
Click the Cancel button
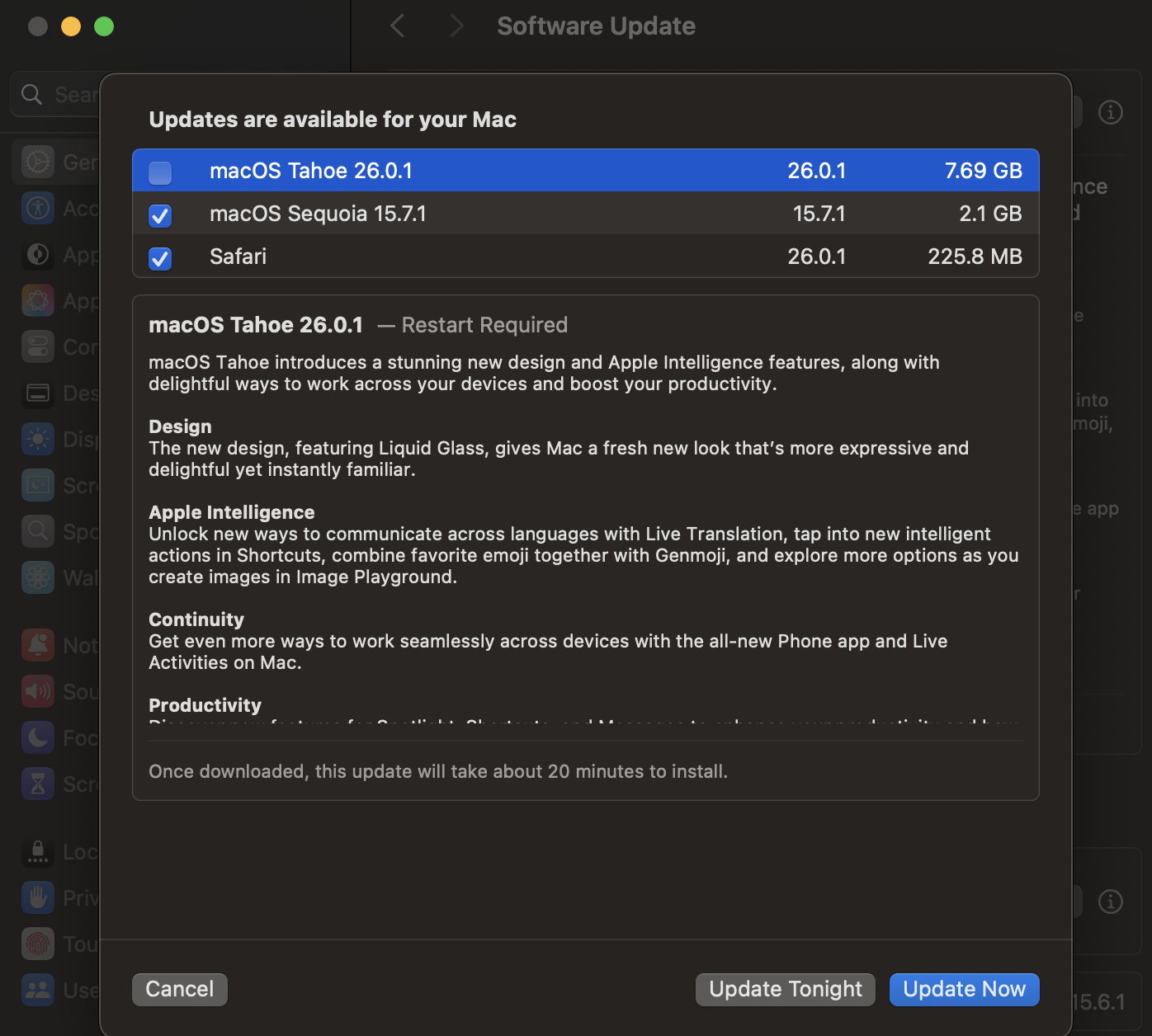[180, 989]
